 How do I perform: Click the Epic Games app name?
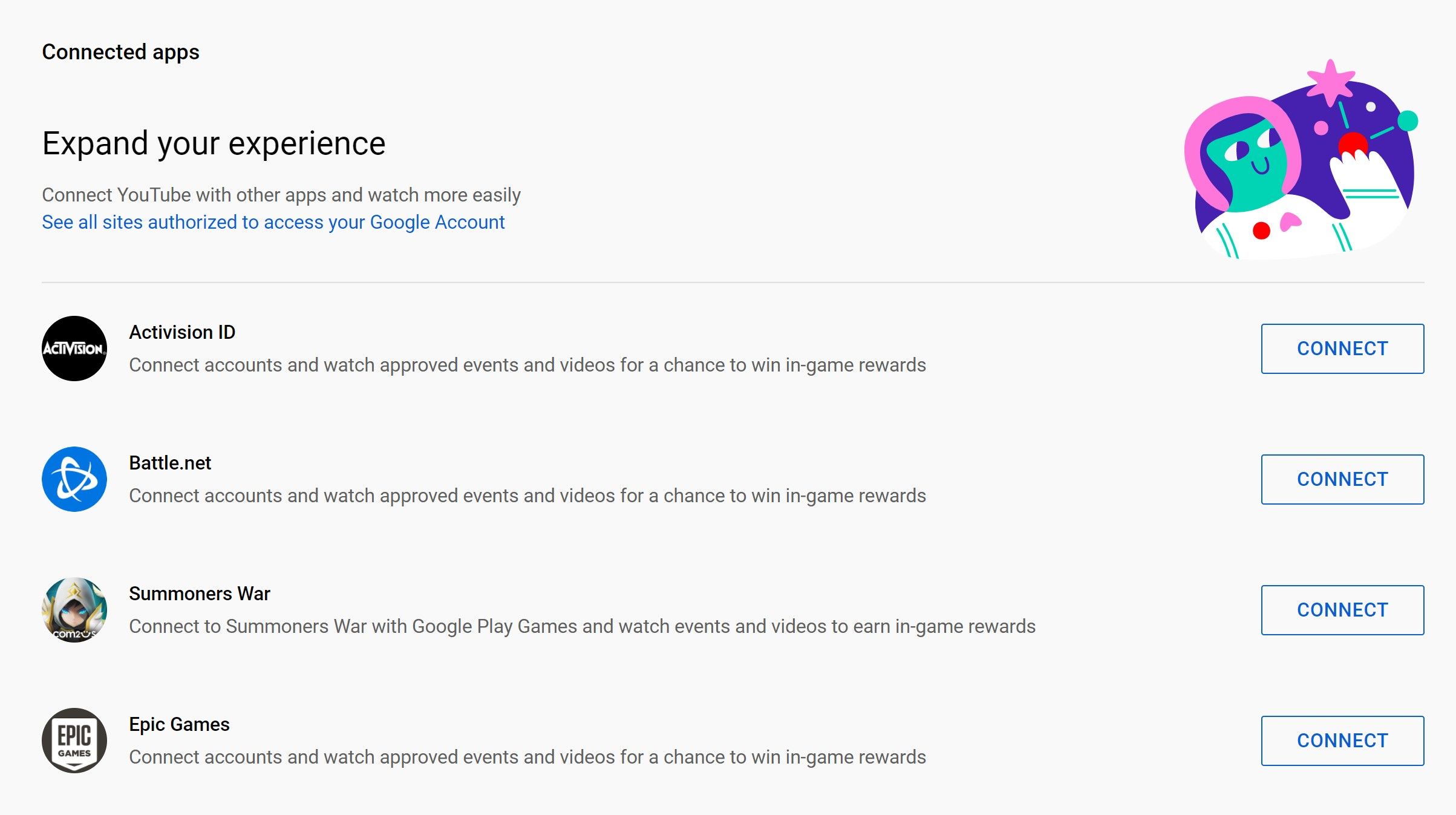pyautogui.click(x=179, y=724)
